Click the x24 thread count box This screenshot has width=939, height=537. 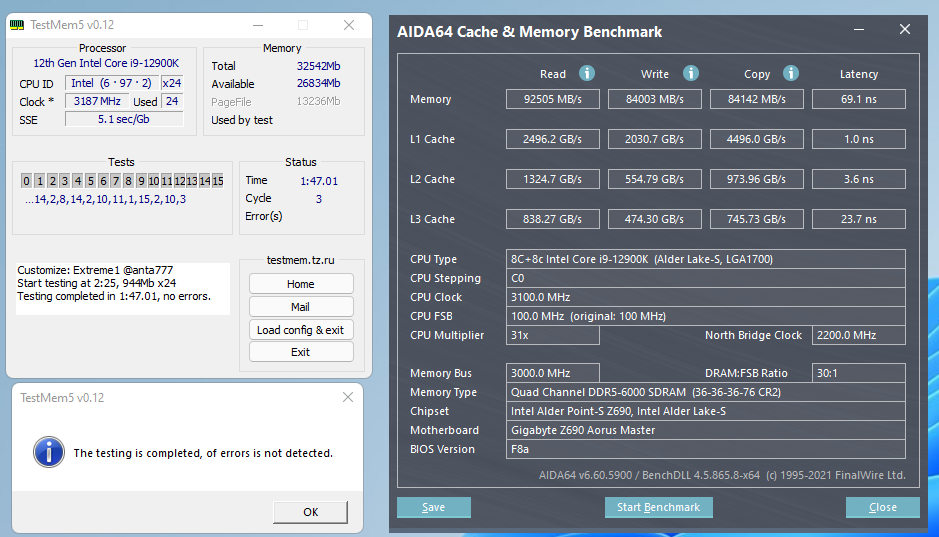point(172,83)
